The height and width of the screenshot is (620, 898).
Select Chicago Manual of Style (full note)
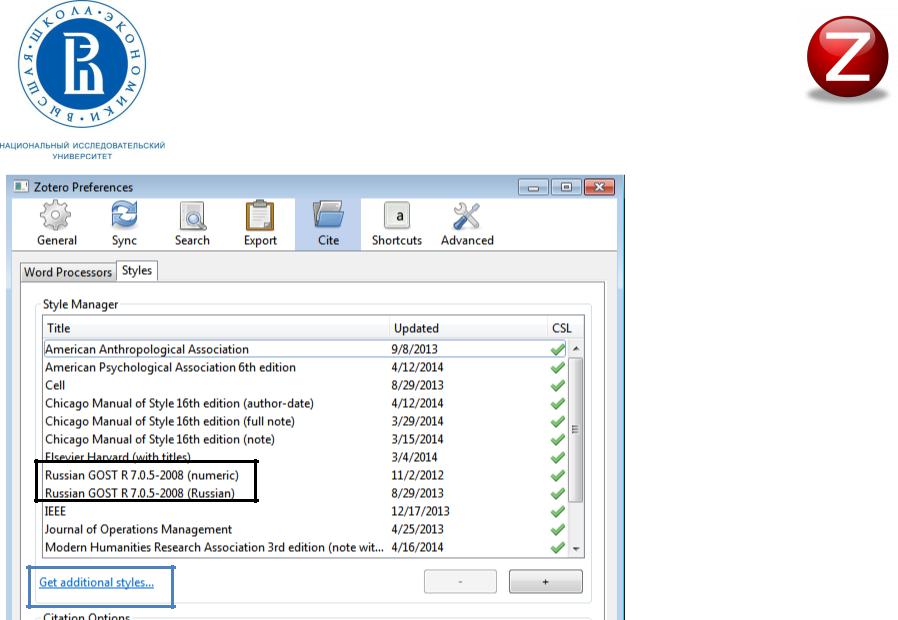coord(305,421)
